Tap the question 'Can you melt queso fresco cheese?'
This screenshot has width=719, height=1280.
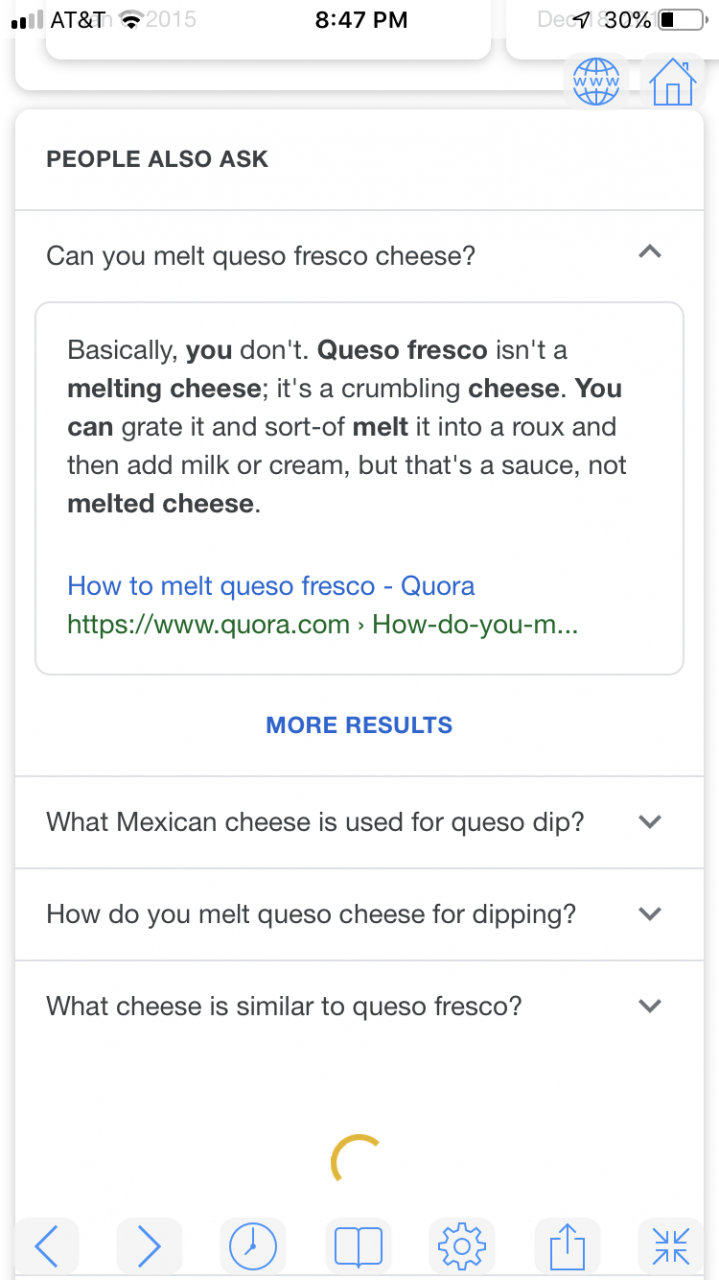[x=261, y=256]
